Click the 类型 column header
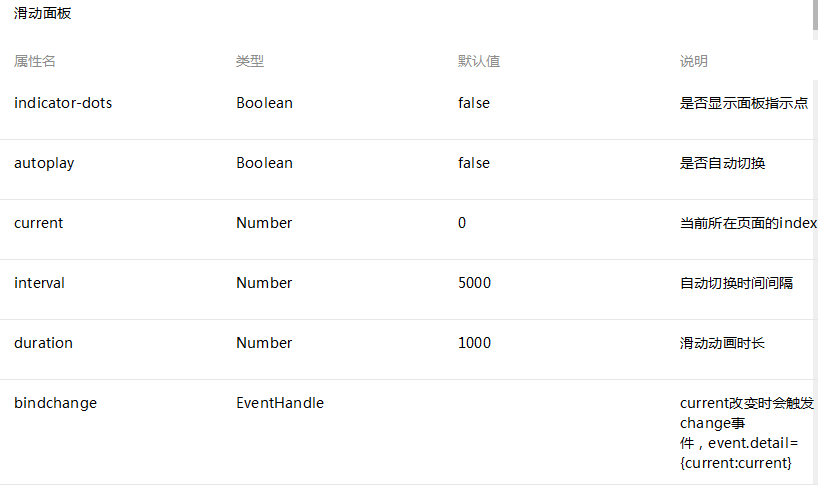 click(250, 61)
